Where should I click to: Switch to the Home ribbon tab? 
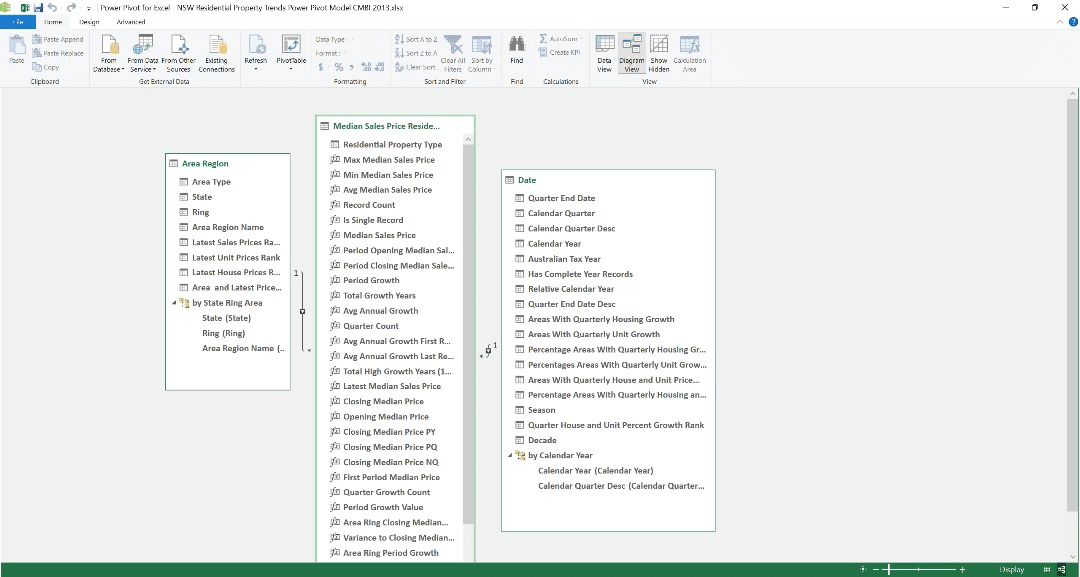coord(53,22)
